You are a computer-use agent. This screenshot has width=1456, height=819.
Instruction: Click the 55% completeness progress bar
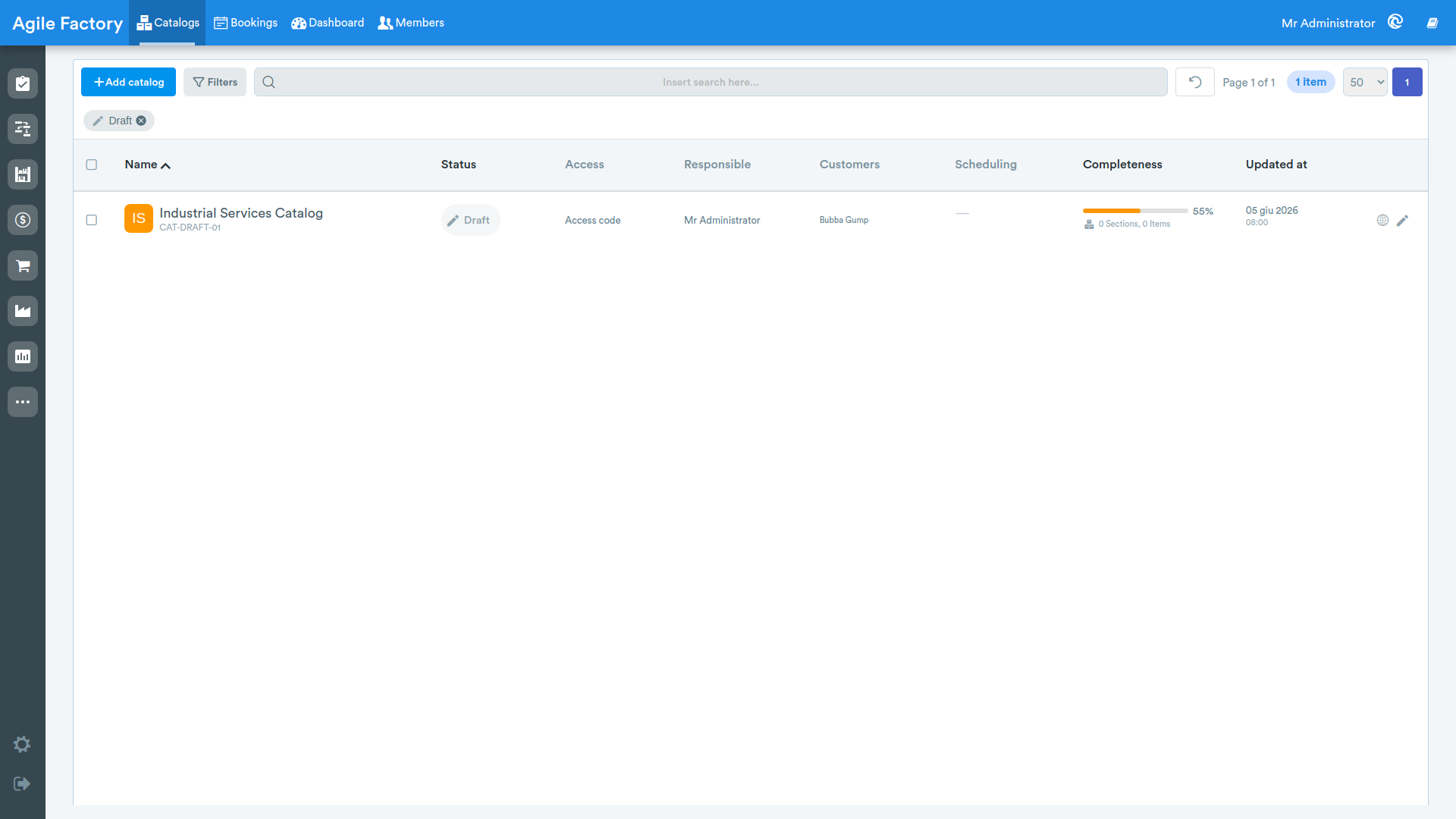[1135, 211]
